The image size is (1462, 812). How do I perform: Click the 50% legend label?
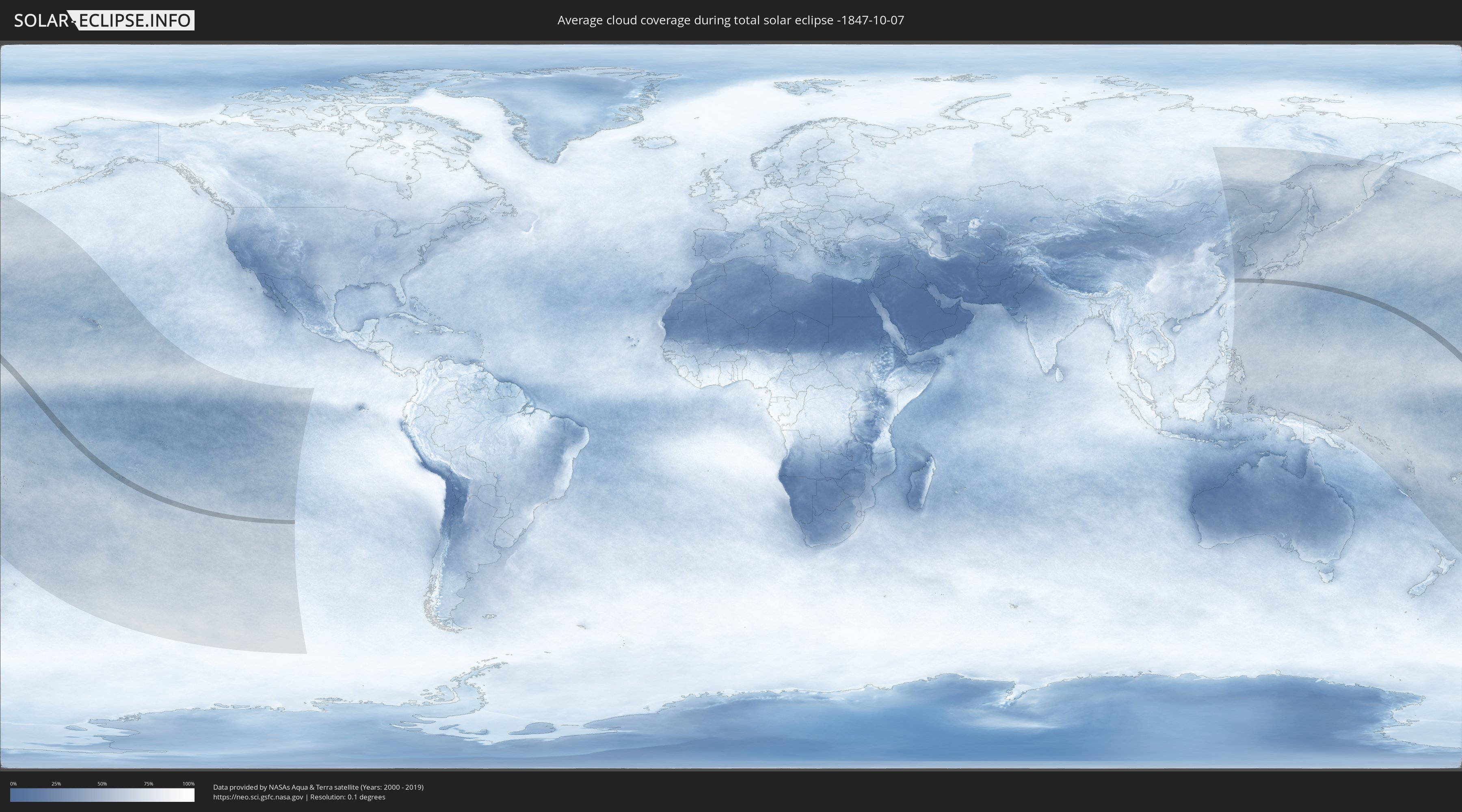point(102,784)
